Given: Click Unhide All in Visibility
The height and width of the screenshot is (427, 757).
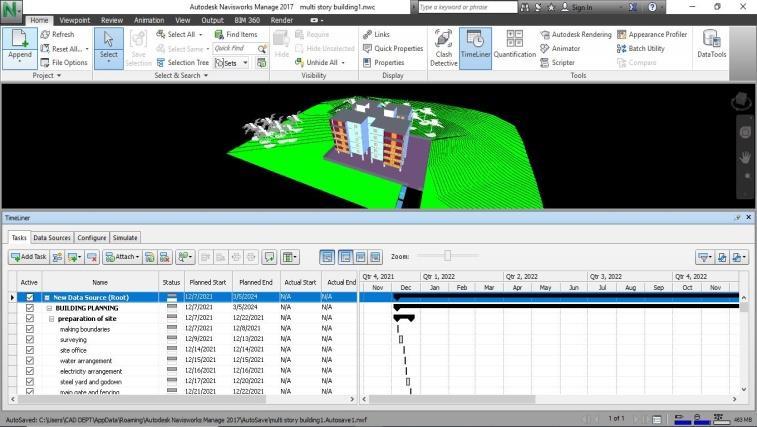Looking at the screenshot, I should (320, 62).
